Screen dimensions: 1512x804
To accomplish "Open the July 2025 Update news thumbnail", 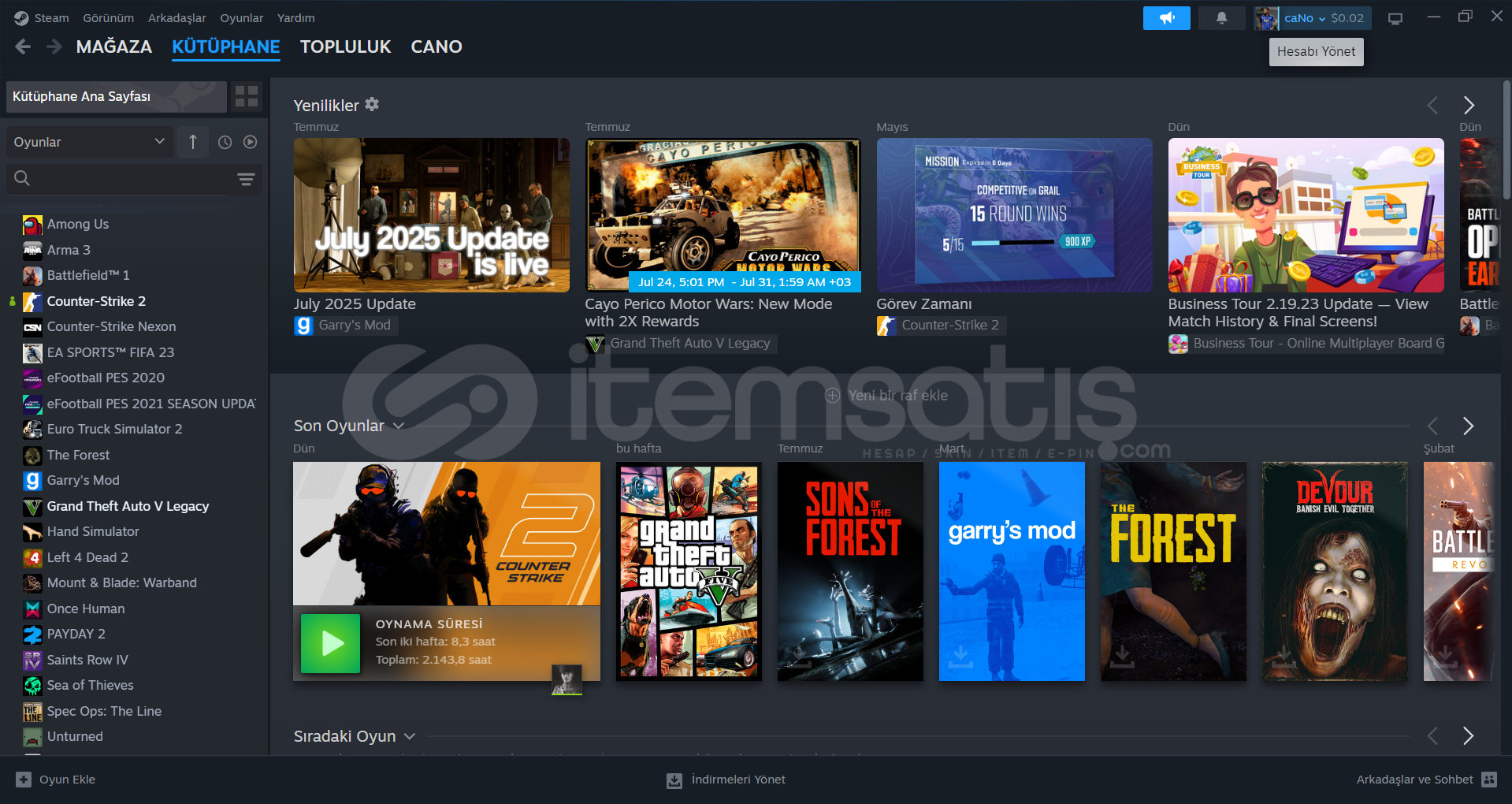I will pyautogui.click(x=432, y=215).
